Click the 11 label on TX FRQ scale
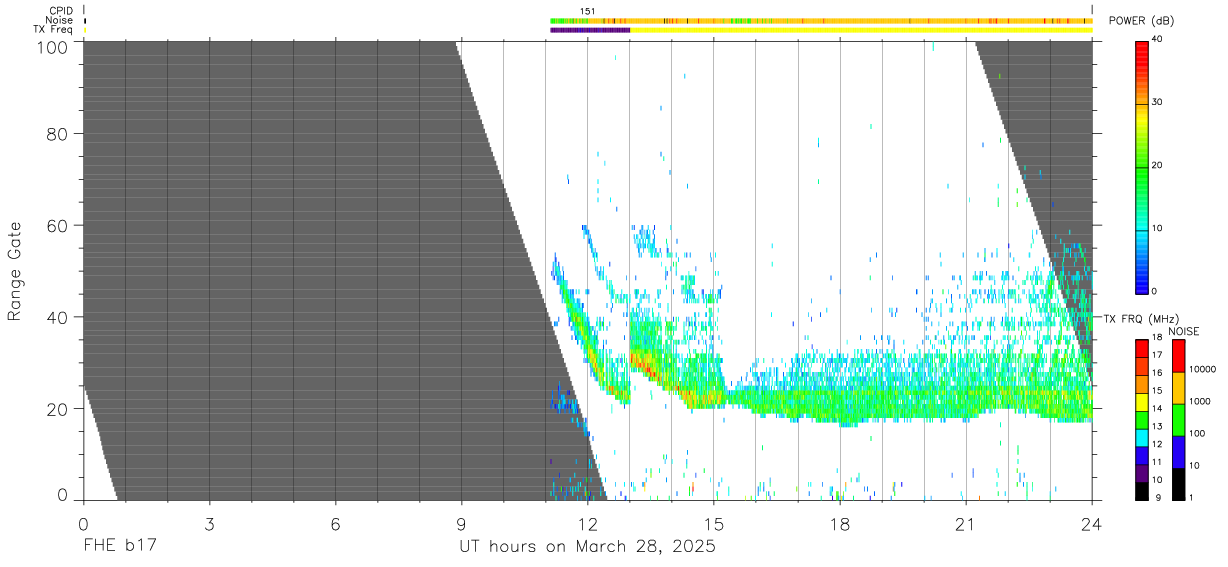Viewport: 1228px width, 567px height. (1156, 462)
